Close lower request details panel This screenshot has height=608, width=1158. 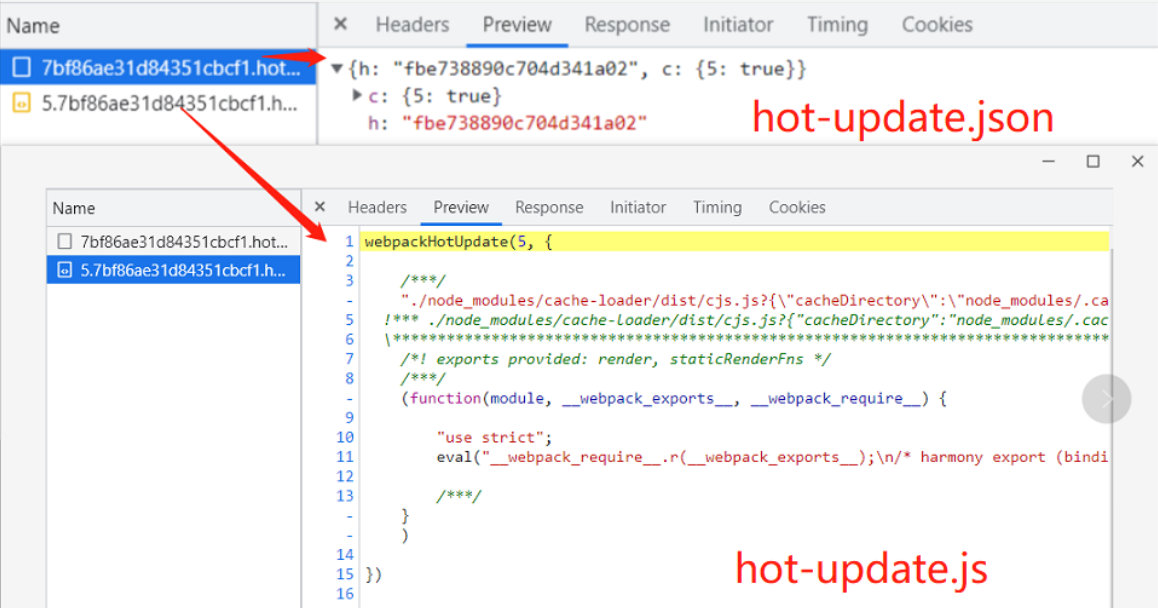pyautogui.click(x=320, y=207)
